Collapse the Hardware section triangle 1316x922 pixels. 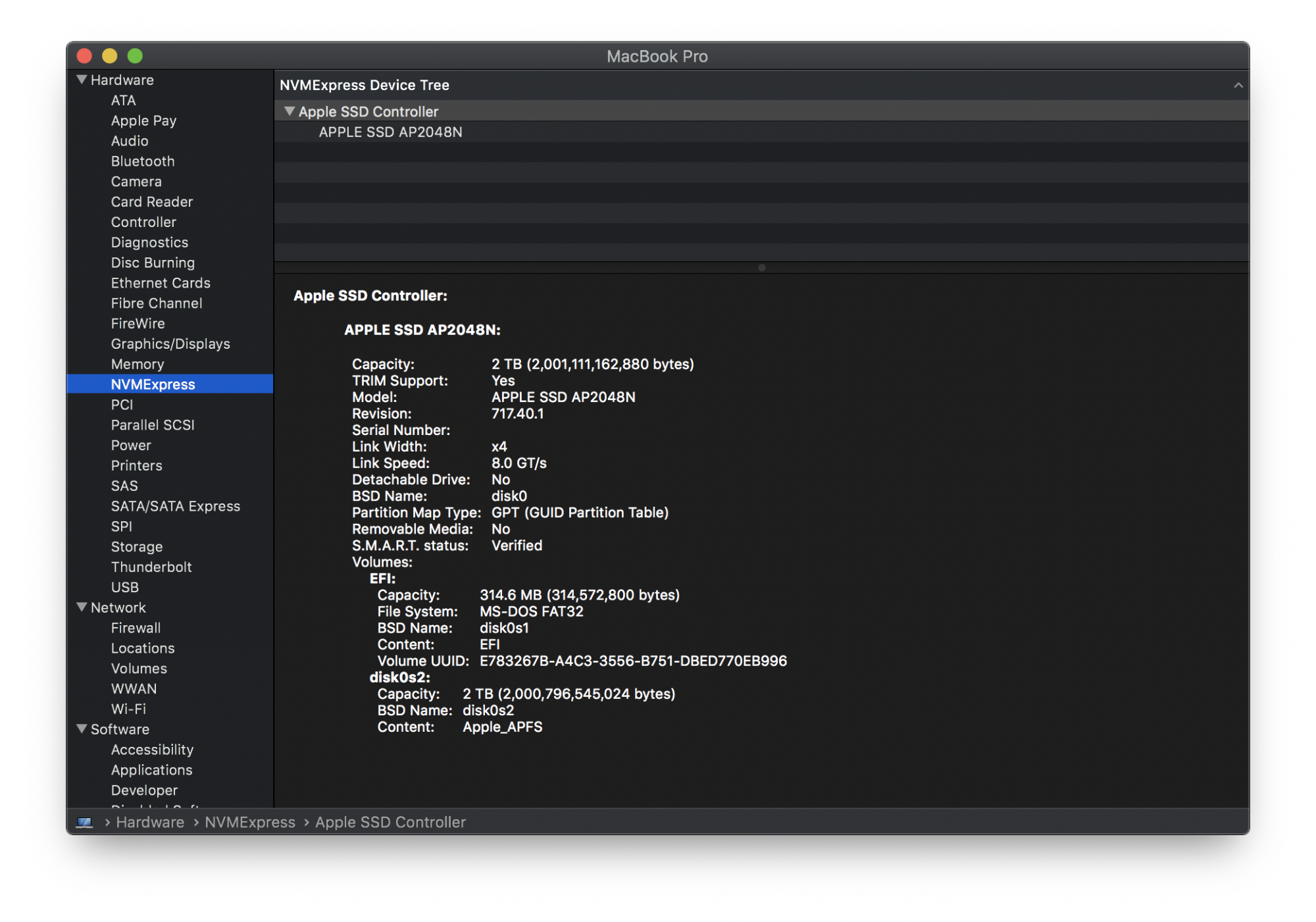pos(82,80)
